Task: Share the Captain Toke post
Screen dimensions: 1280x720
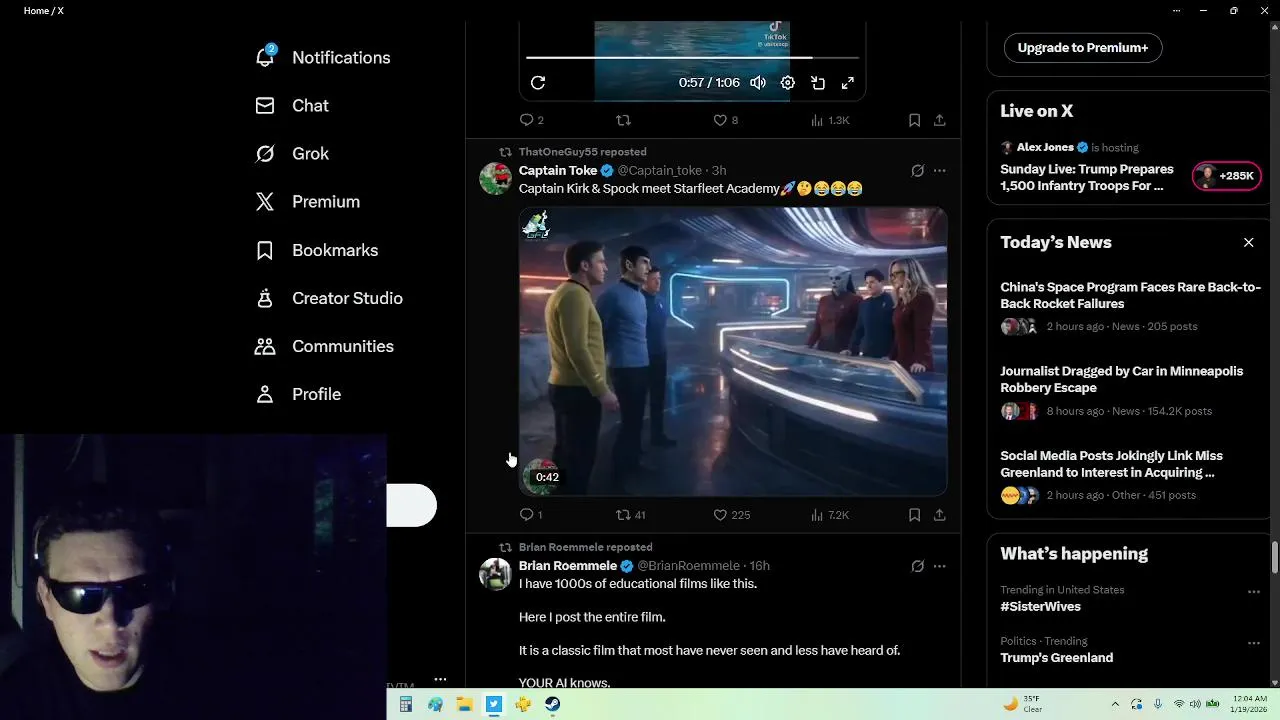Action: coord(940,515)
